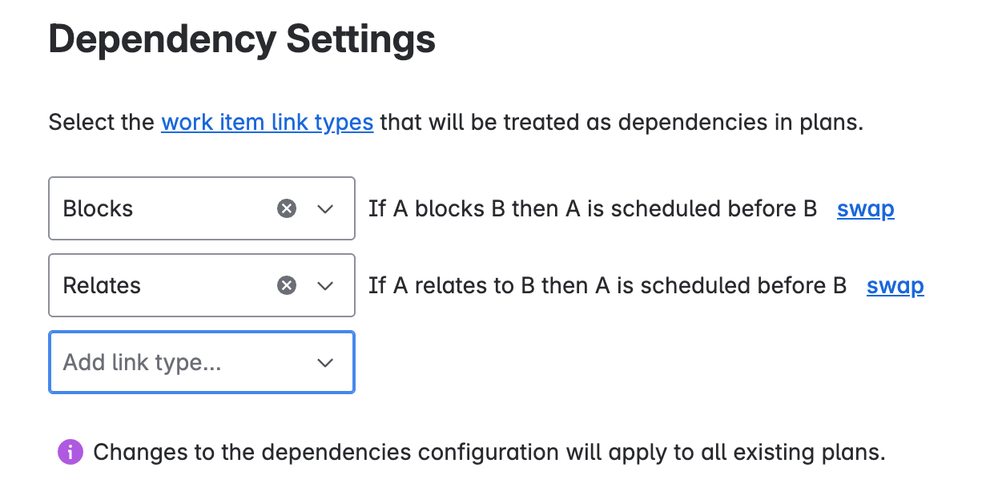Click the 'If A blocks B' description text
Image resolution: width=998 pixels, height=484 pixels.
pyautogui.click(x=593, y=209)
